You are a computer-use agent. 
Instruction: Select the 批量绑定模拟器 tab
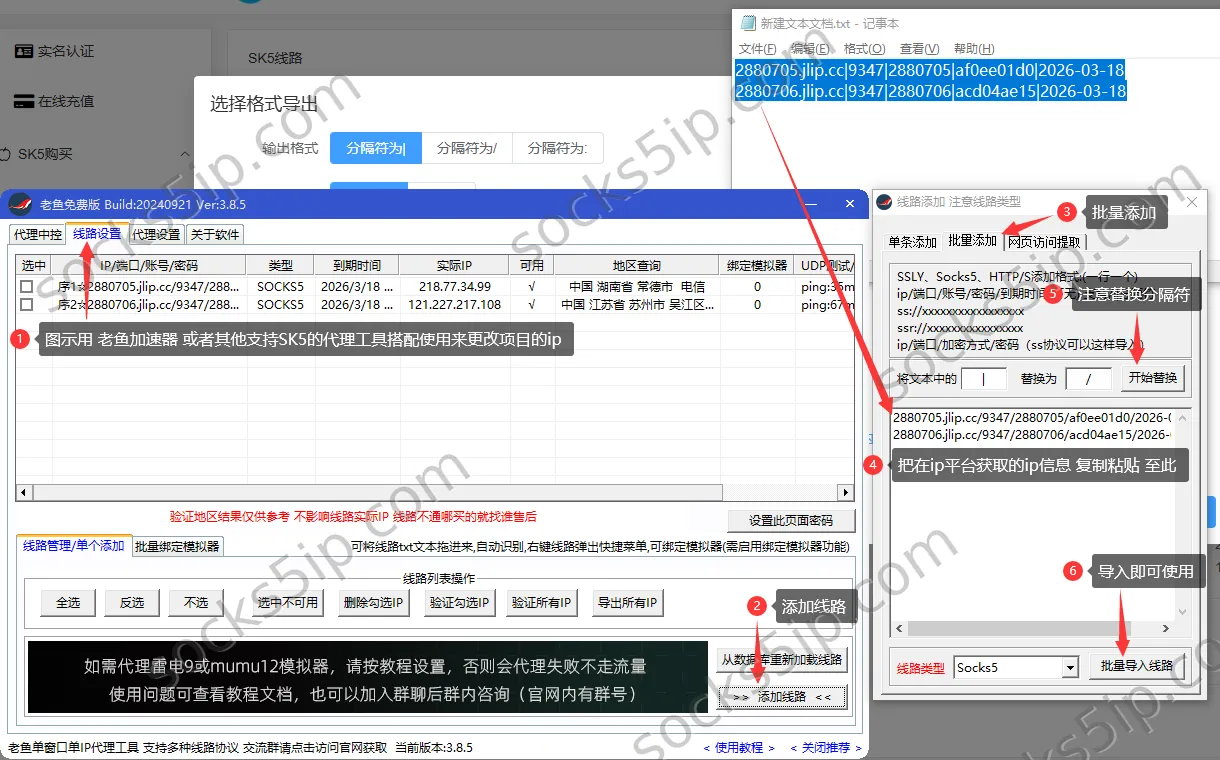click(x=178, y=546)
